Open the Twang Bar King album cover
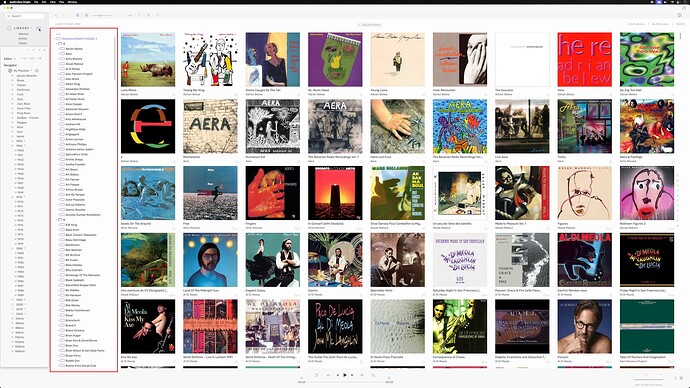The width and height of the screenshot is (690, 388). (x=210, y=59)
